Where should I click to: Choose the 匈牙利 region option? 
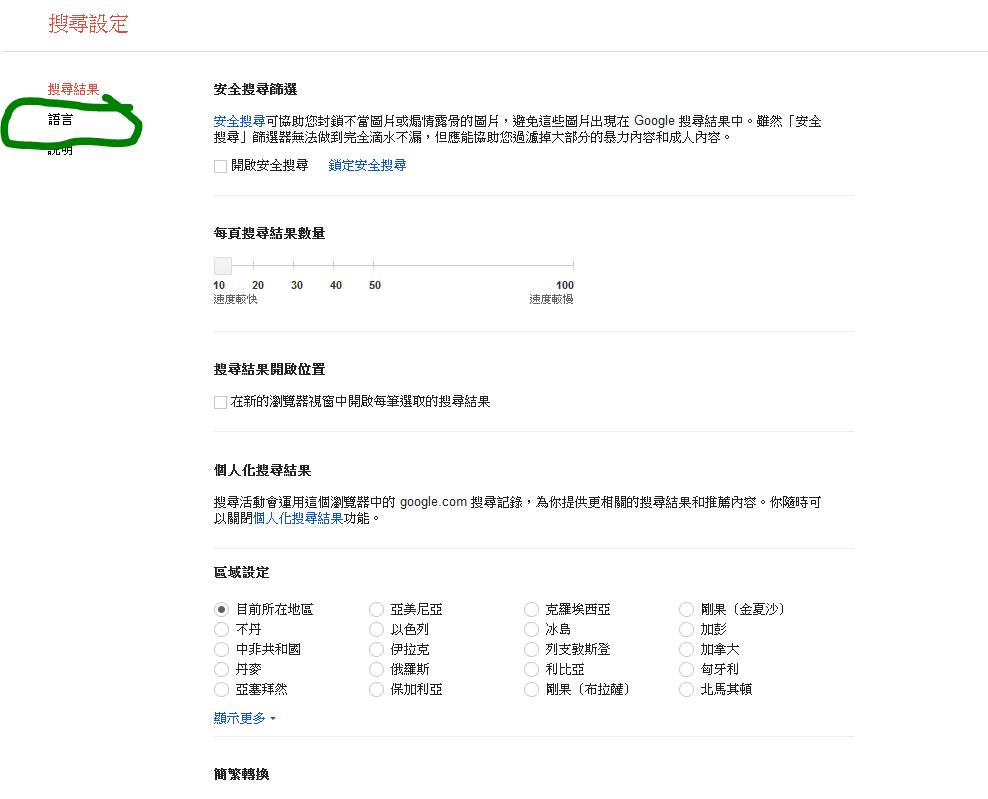pos(687,669)
